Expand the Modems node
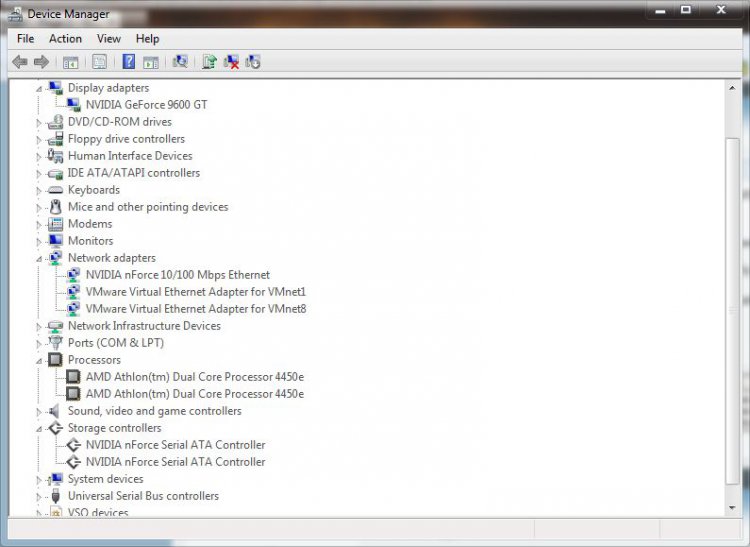This screenshot has height=547, width=750. (39, 225)
